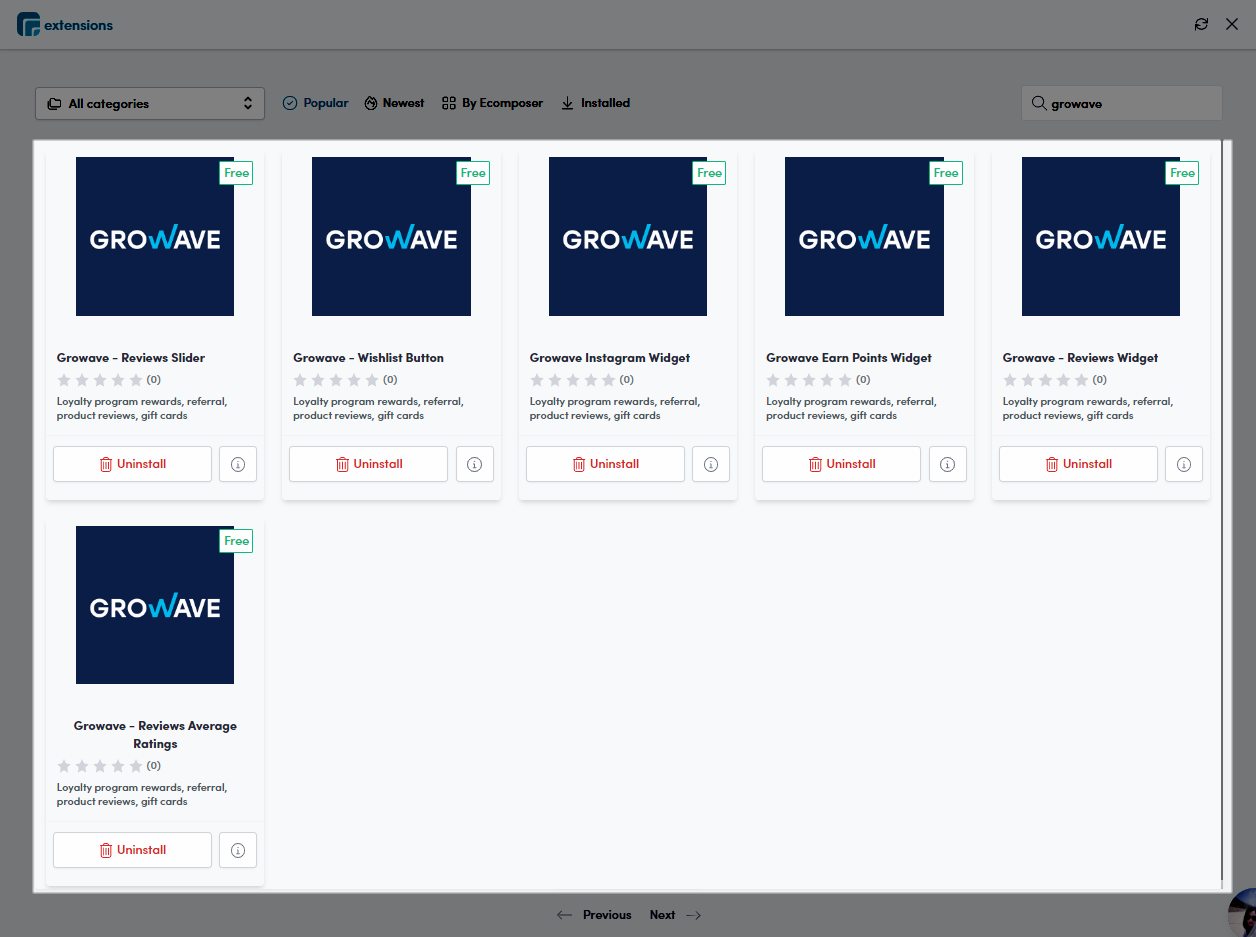
Task: Click the Ecomposer extensions logo
Action: [x=65, y=24]
